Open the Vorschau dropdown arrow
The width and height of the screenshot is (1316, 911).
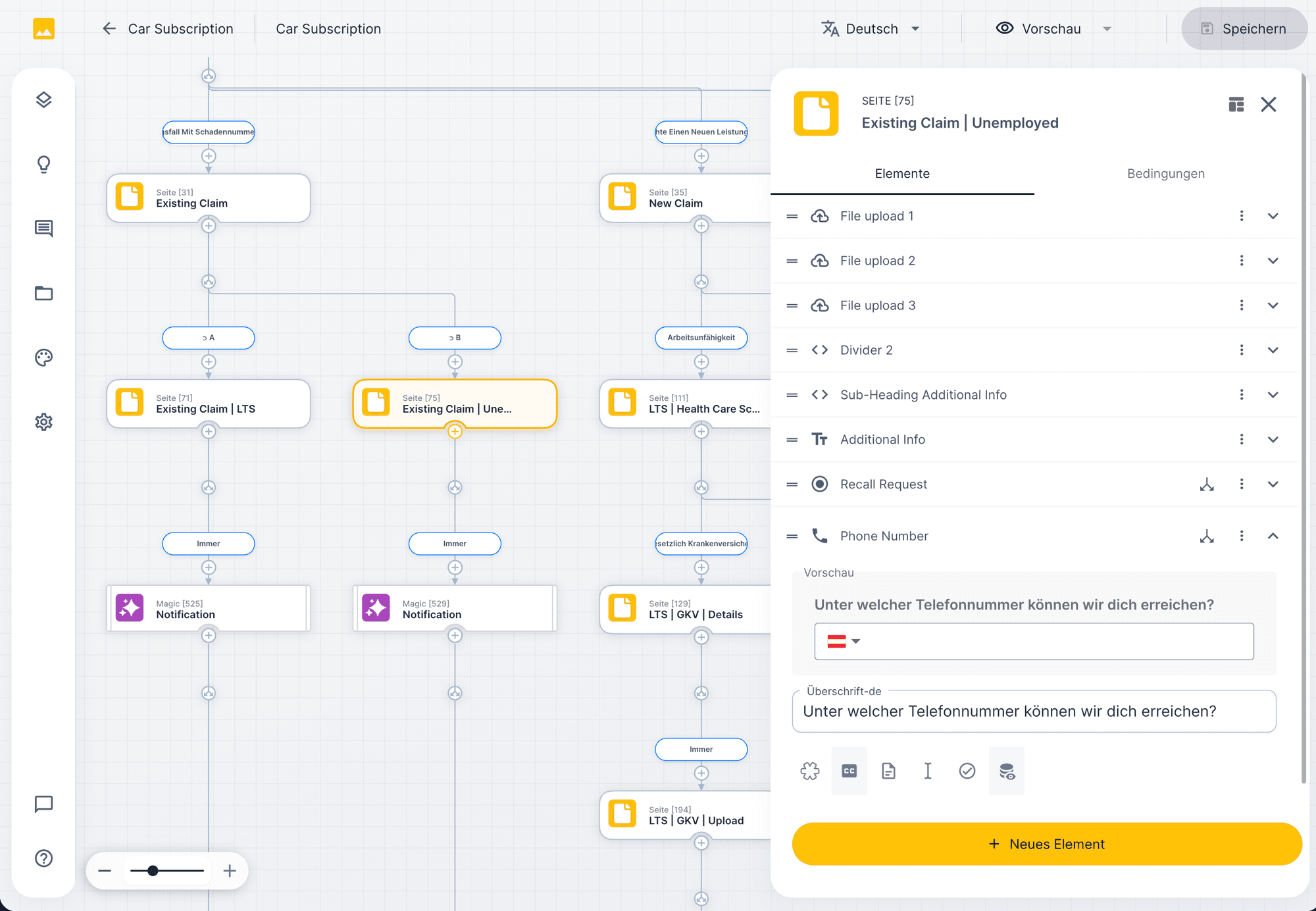[1107, 29]
